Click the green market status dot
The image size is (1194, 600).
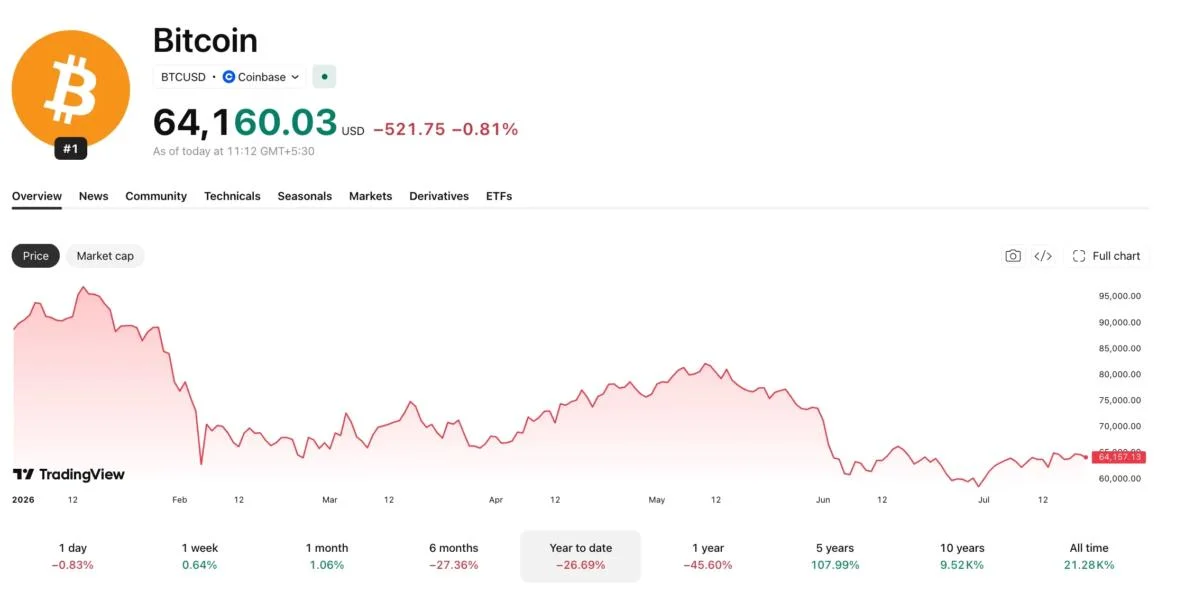[x=324, y=77]
